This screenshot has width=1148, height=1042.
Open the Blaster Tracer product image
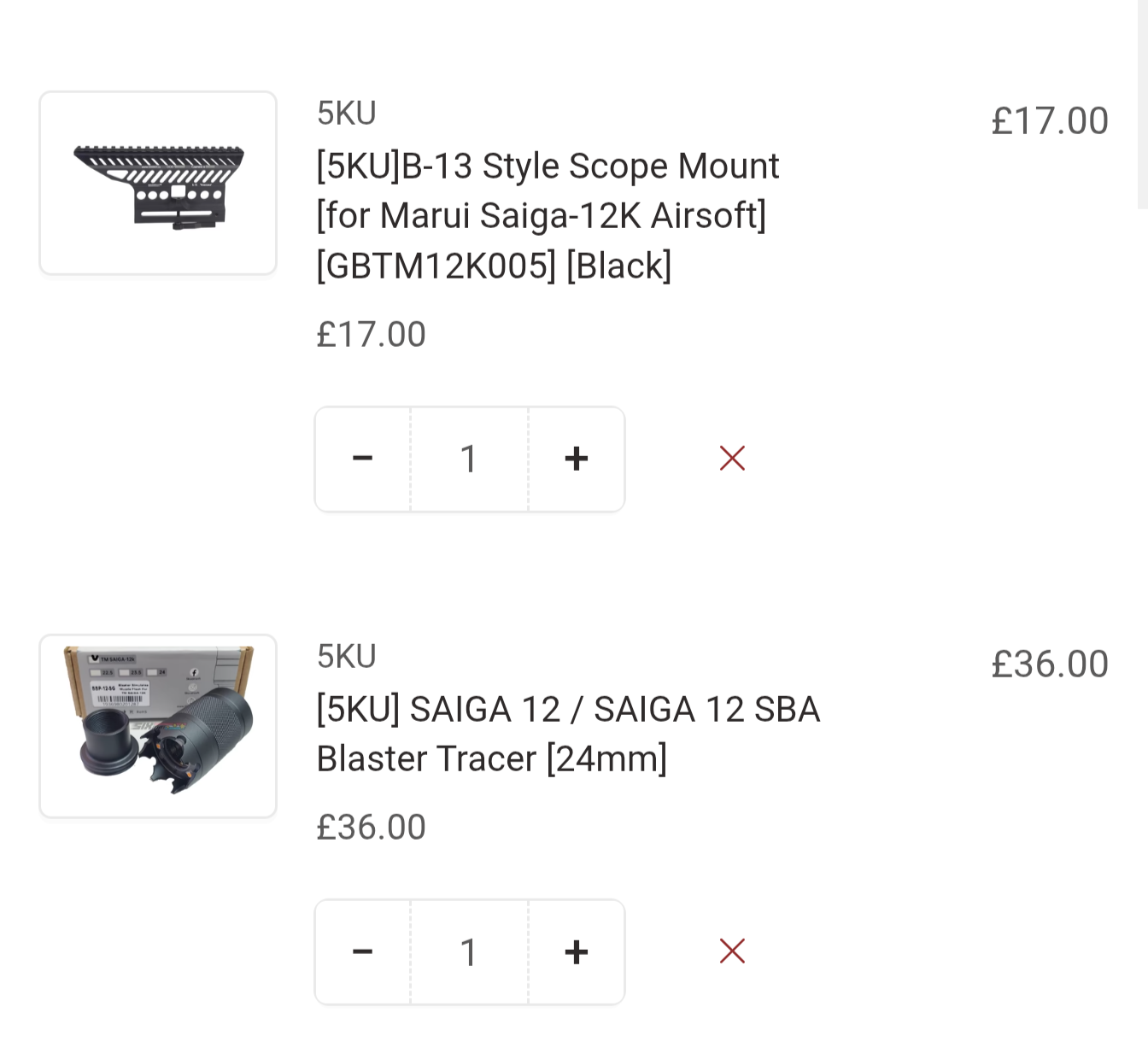[158, 726]
